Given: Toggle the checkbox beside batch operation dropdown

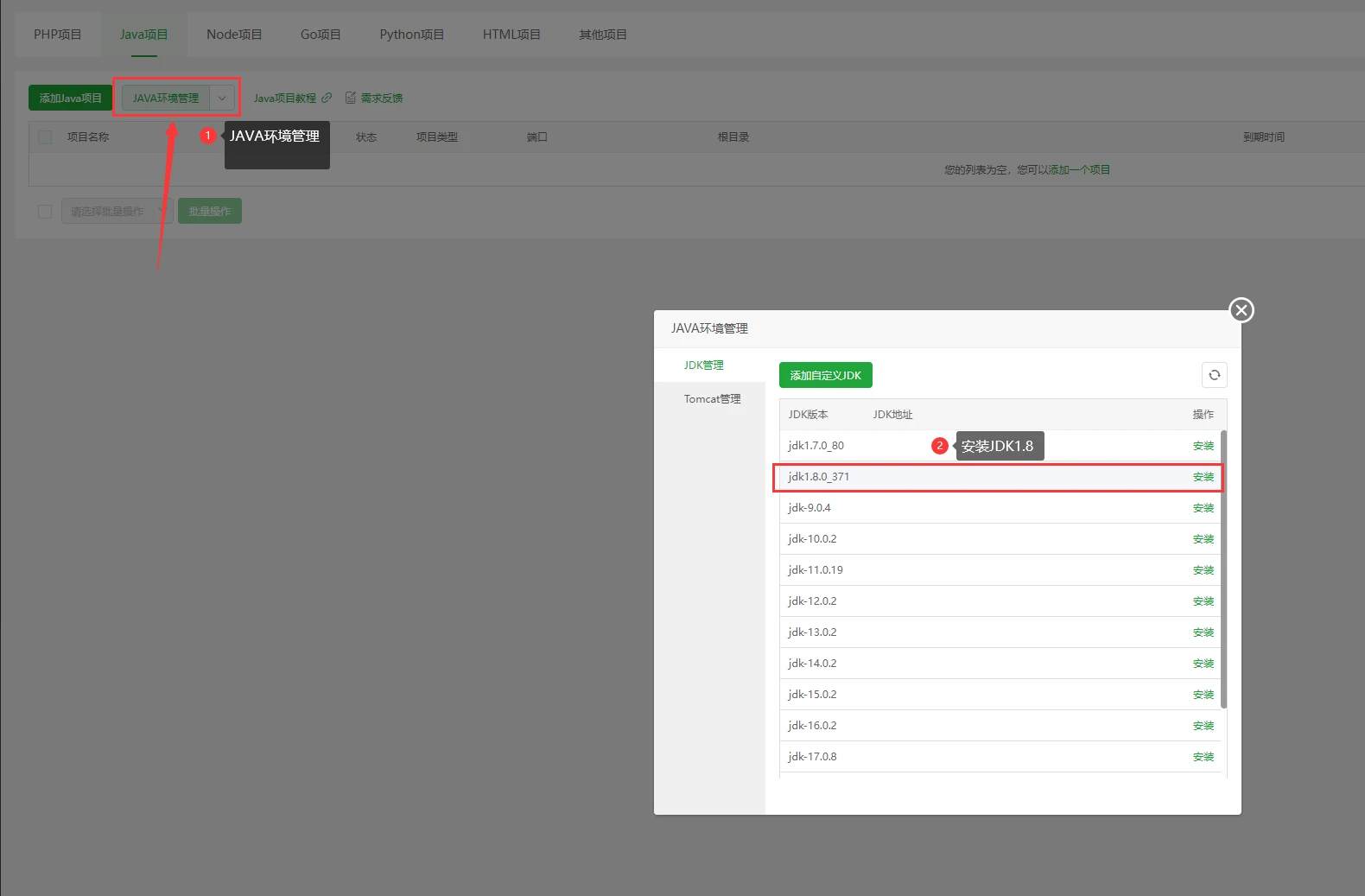Looking at the screenshot, I should tap(45, 212).
